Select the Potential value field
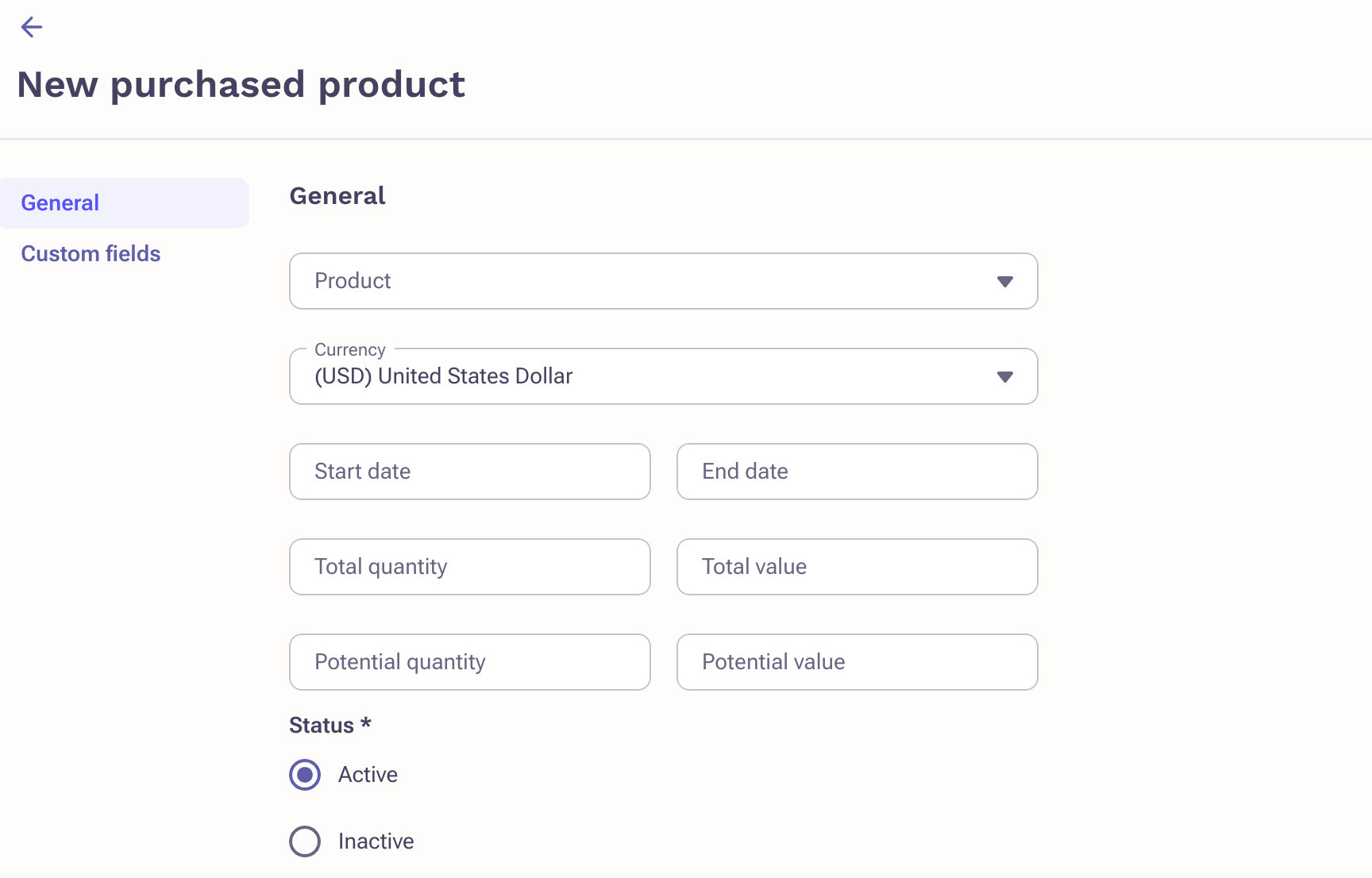1372x878 pixels. pos(857,662)
